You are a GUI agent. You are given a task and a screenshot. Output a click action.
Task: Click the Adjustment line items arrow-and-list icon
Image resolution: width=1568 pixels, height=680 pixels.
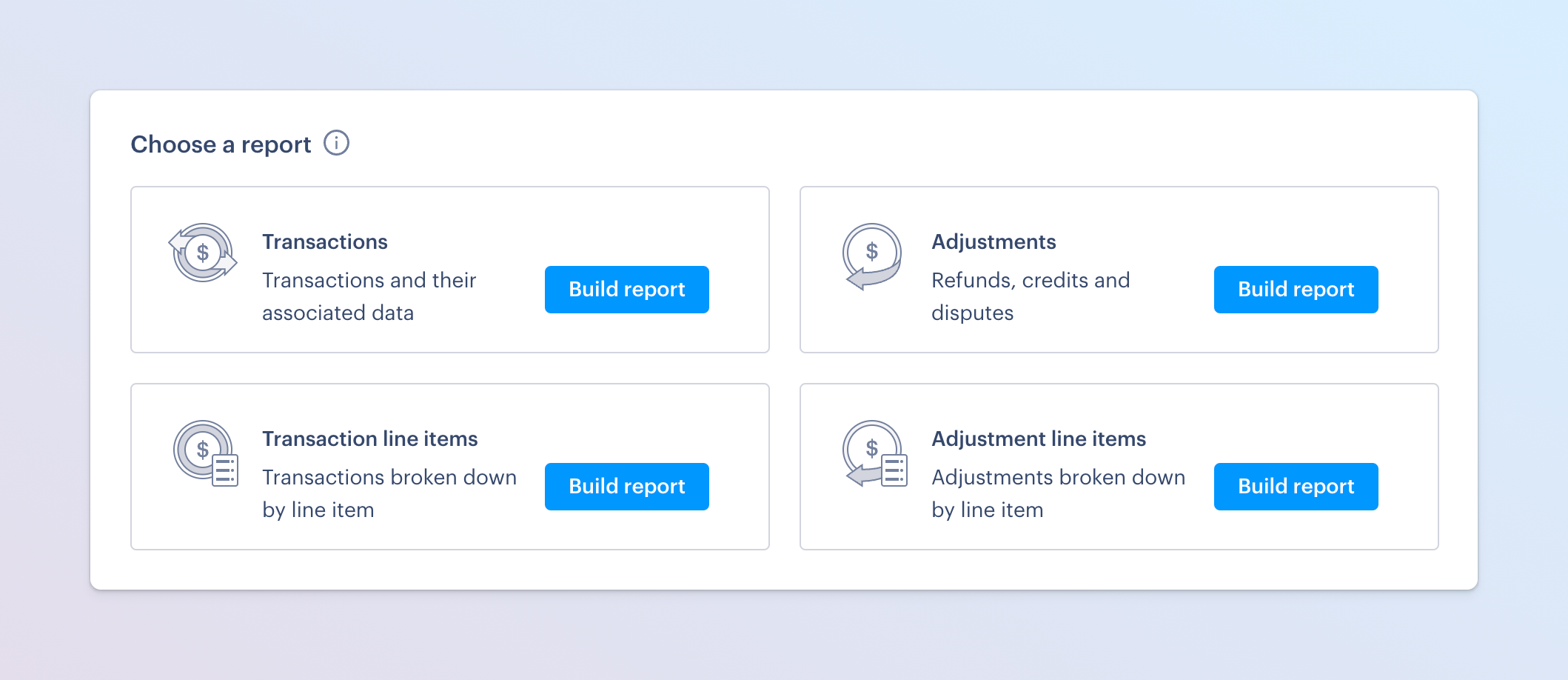(874, 453)
